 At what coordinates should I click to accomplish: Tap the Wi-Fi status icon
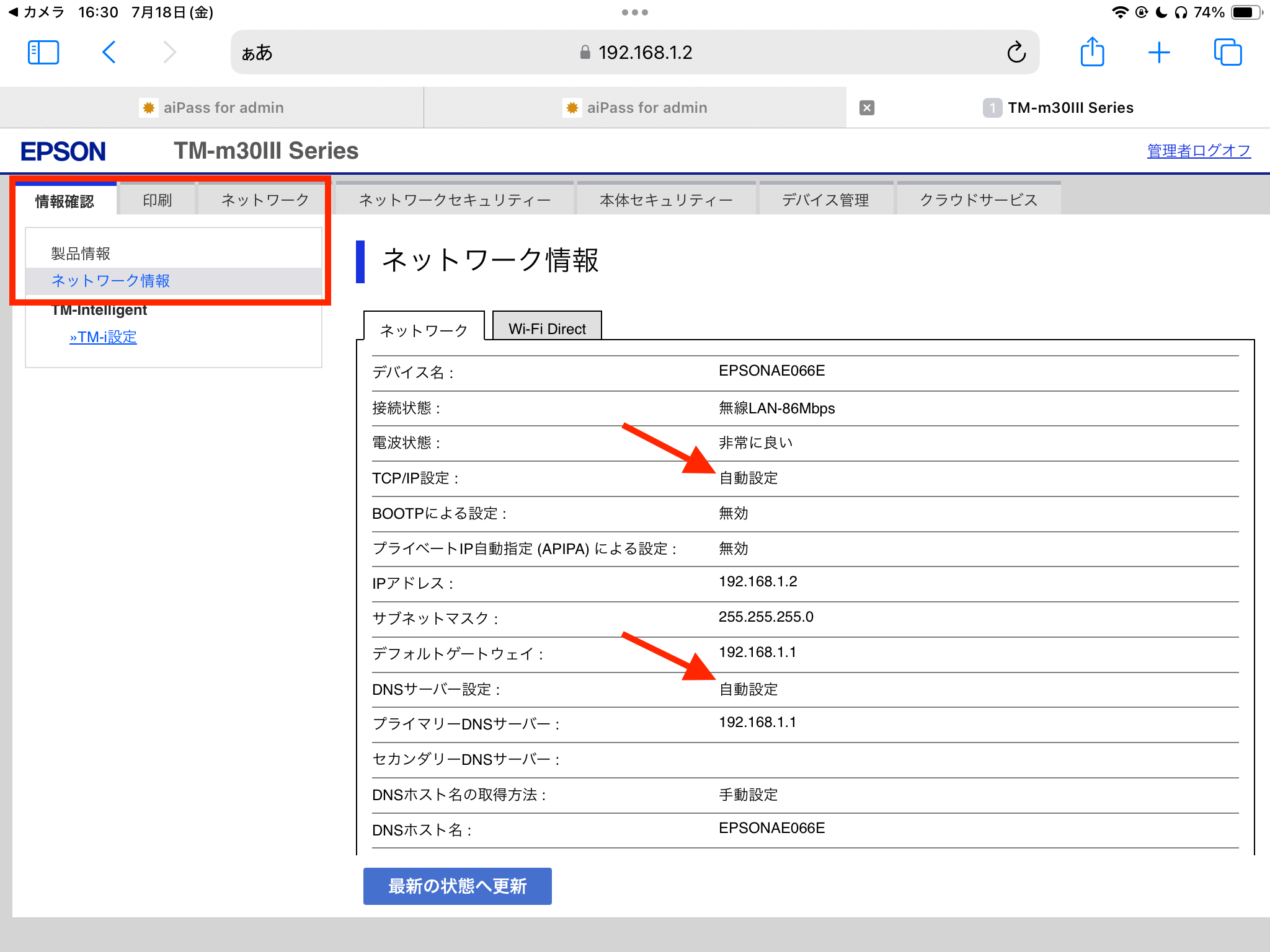(x=1119, y=12)
